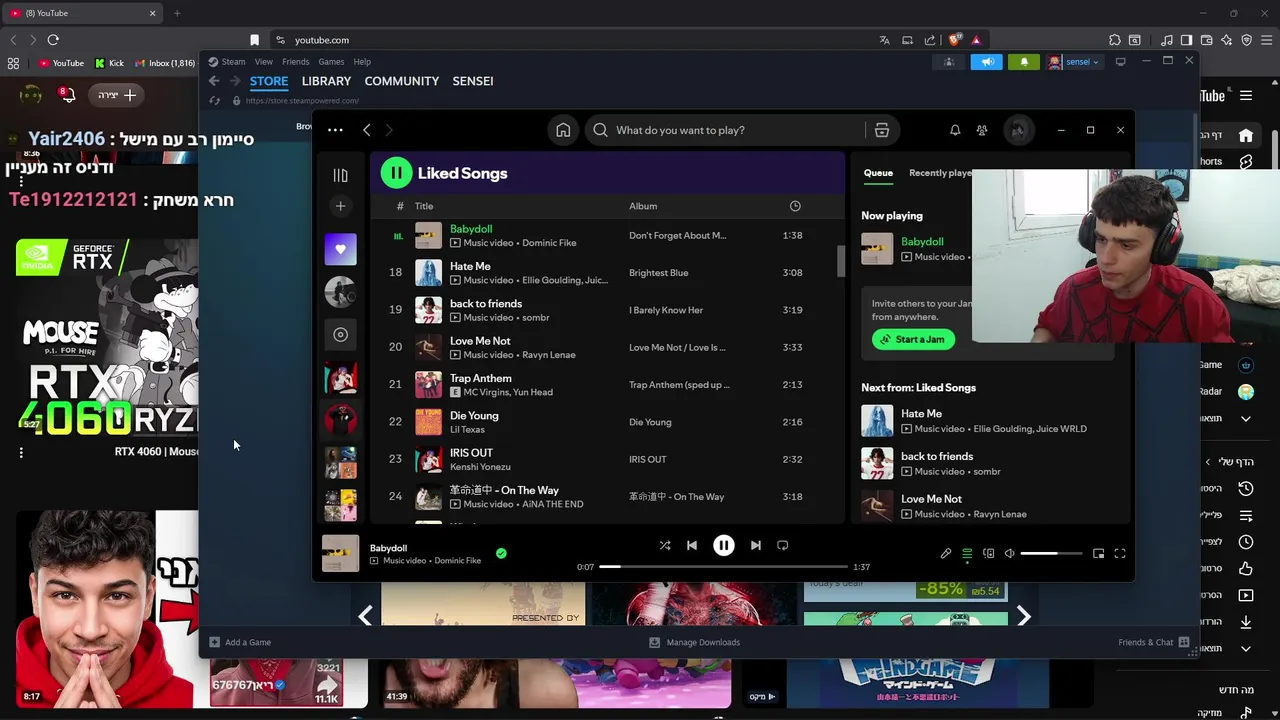
Task: Open the Steam SENSEI profile tab
Action: 473,81
